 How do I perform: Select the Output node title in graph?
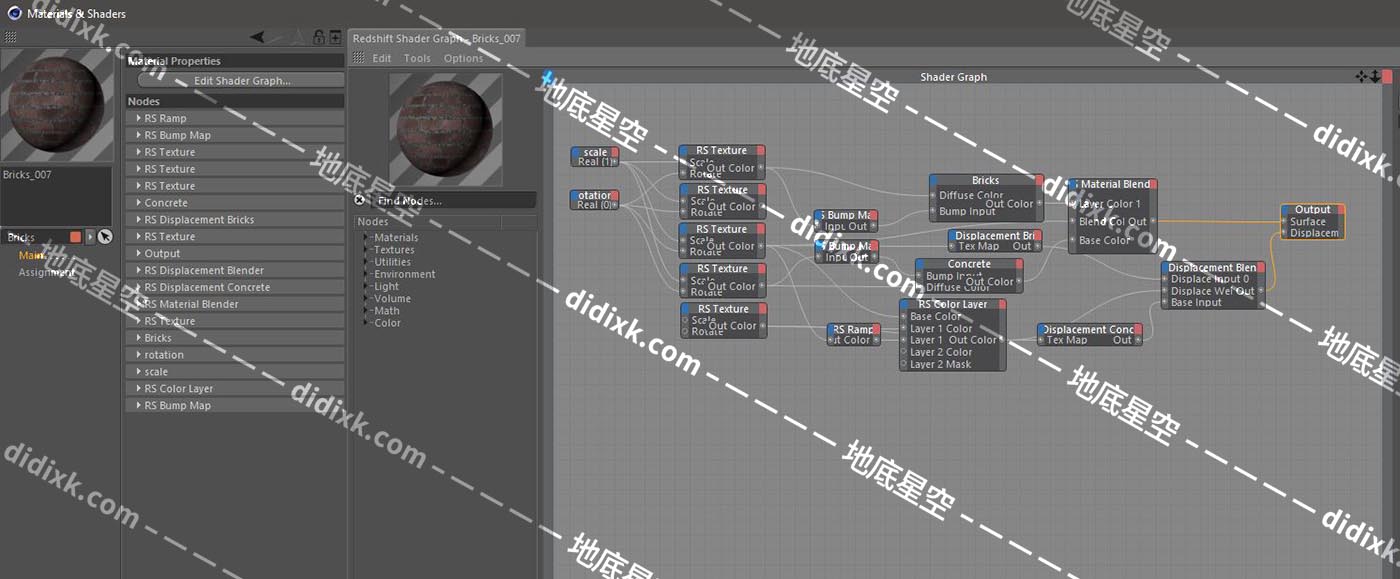click(x=1313, y=210)
